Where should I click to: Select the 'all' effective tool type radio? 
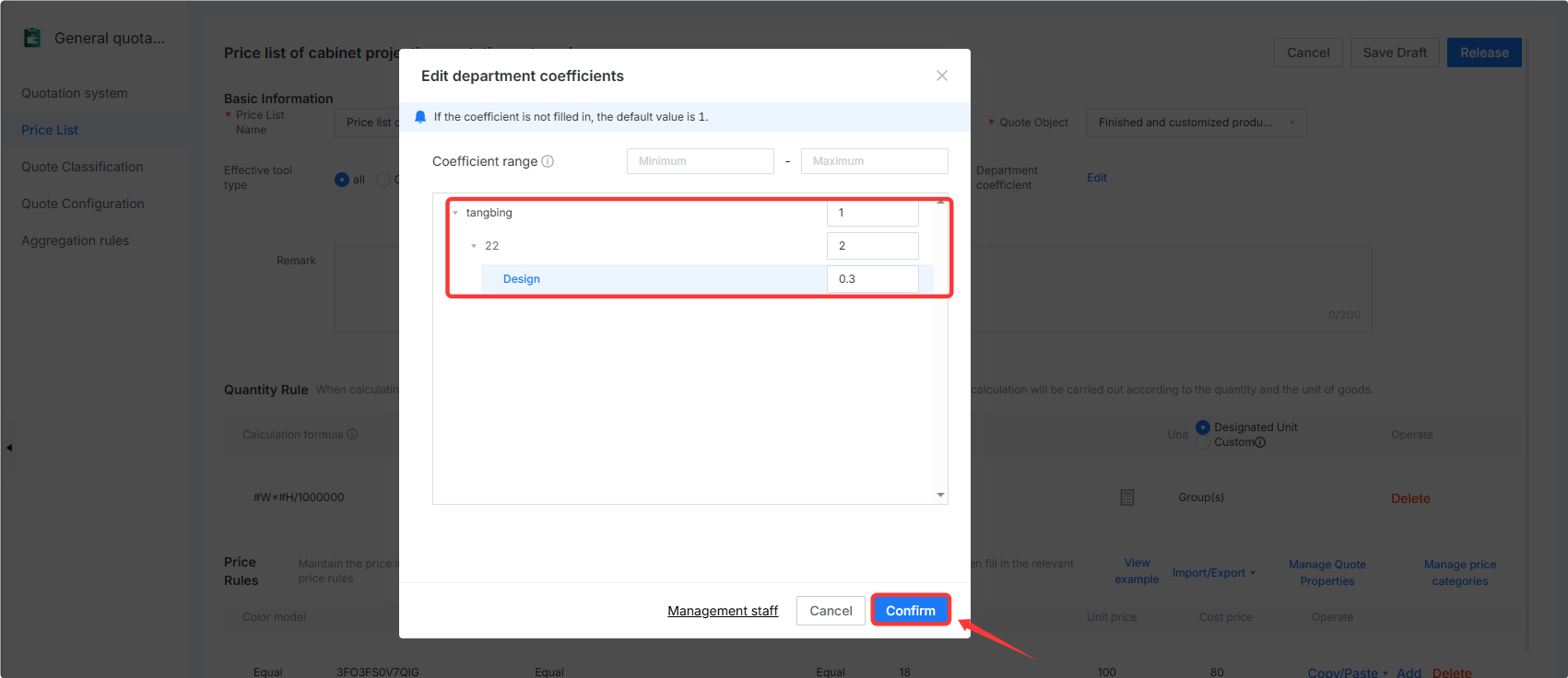pos(342,180)
